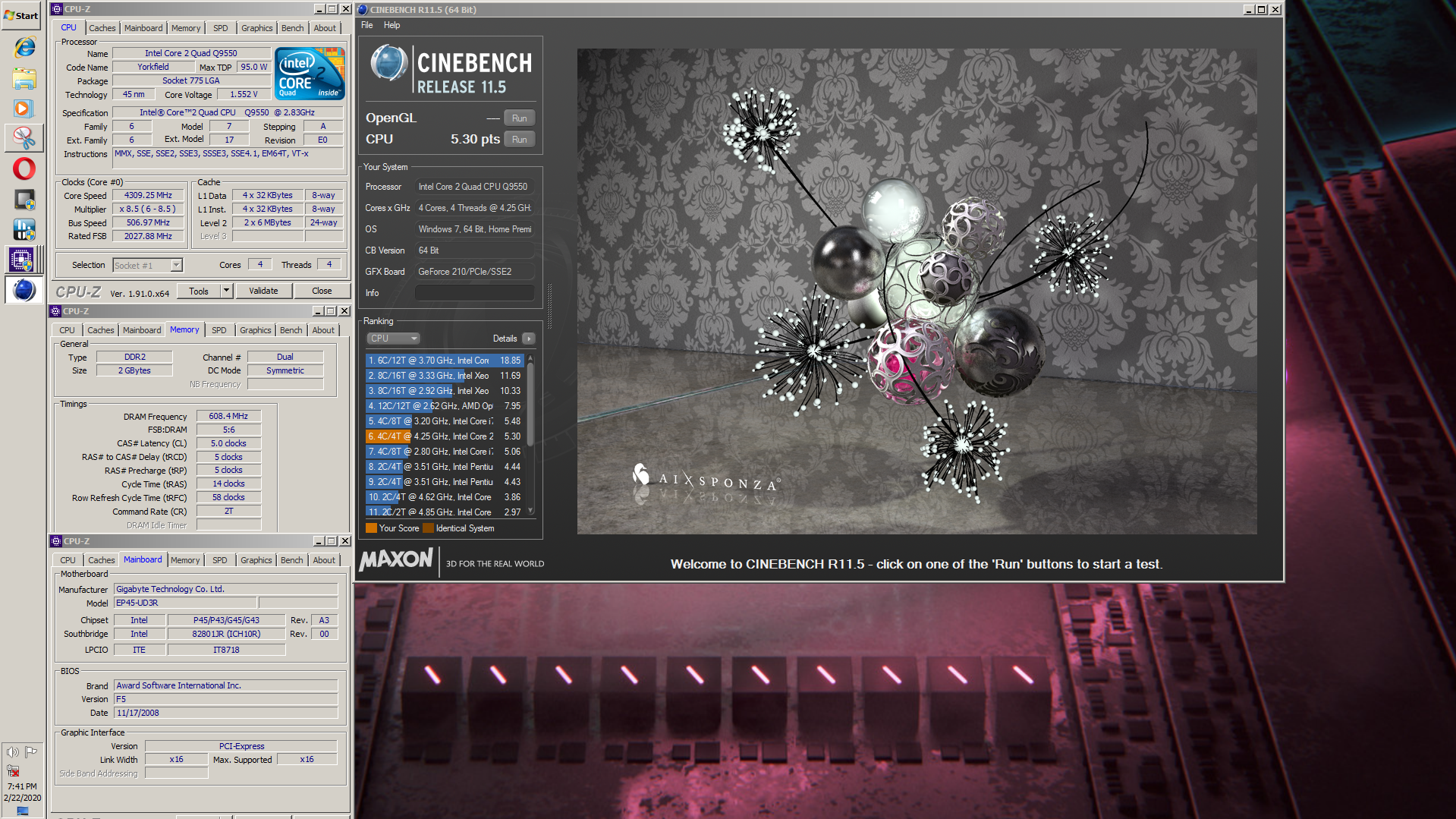Click the Close button in CPU-Z

coord(322,291)
